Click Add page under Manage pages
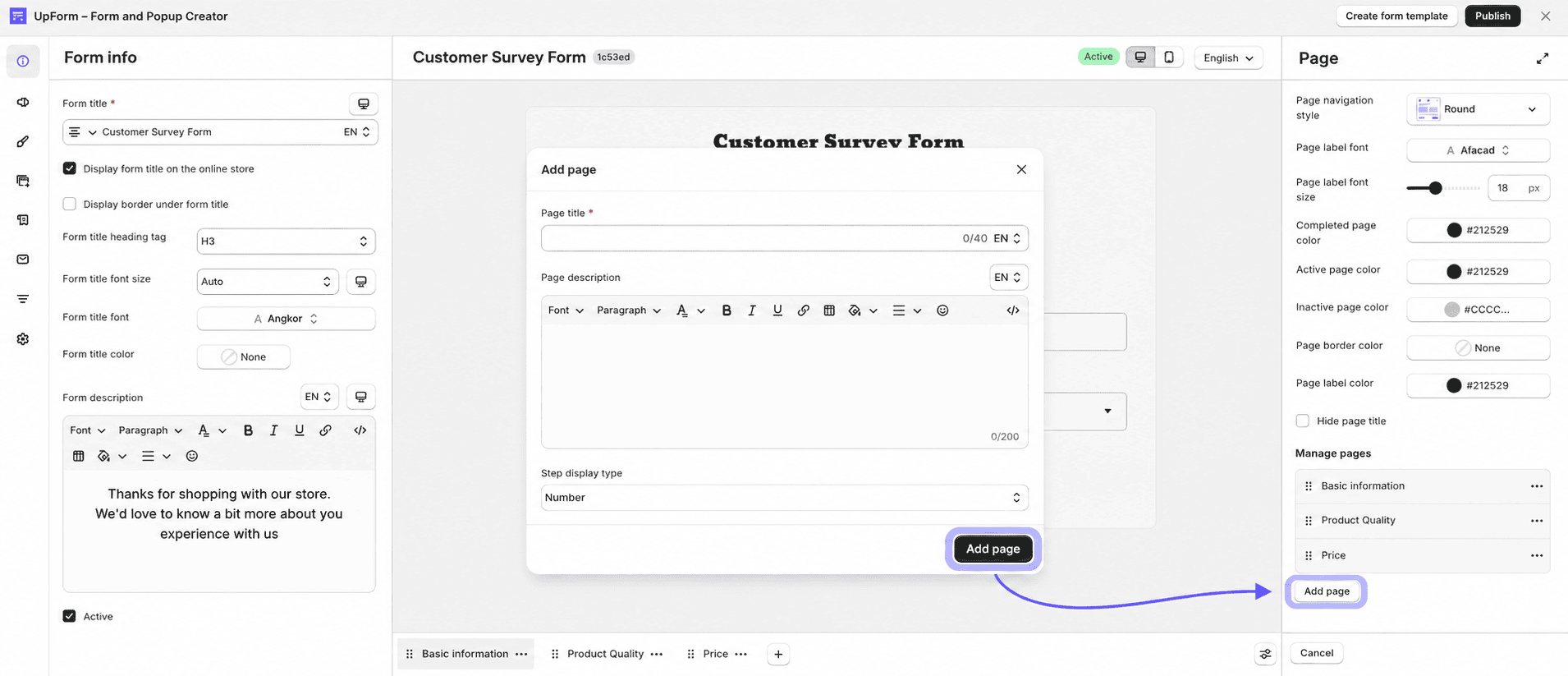This screenshot has width=1568, height=676. 1327,591
